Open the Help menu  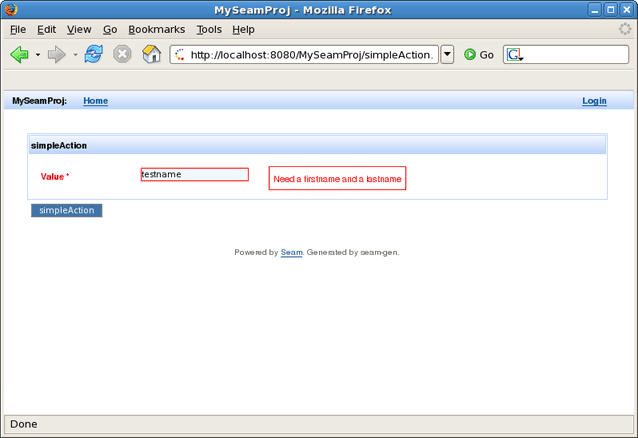point(243,30)
